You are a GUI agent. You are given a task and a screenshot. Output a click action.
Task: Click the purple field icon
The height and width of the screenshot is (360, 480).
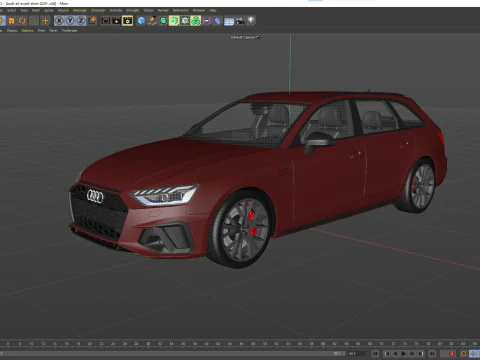[x=206, y=21]
